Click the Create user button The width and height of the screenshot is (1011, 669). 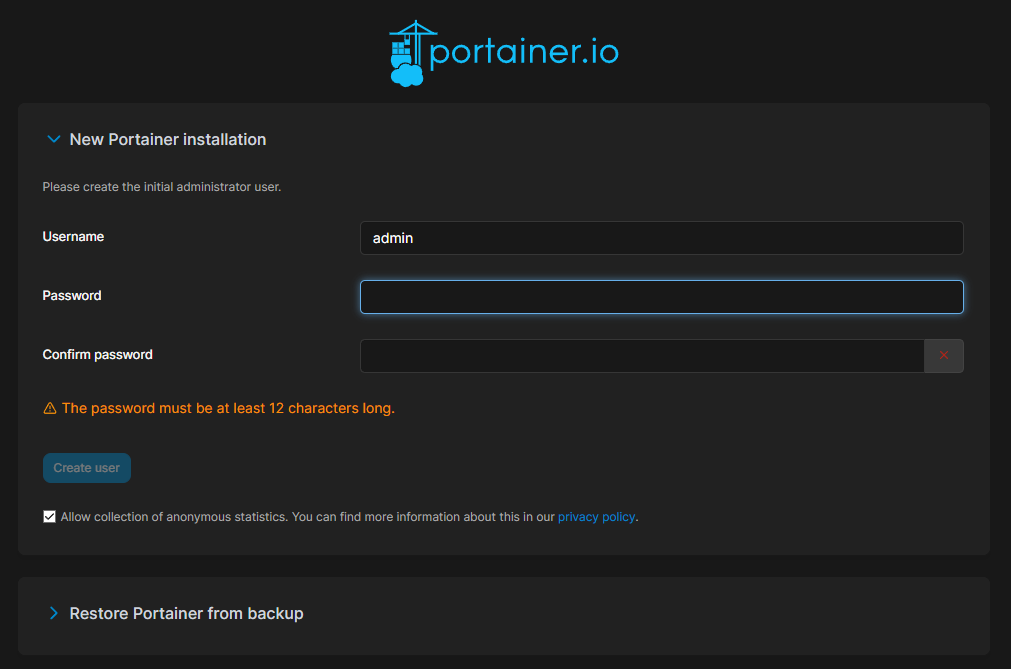coord(86,467)
